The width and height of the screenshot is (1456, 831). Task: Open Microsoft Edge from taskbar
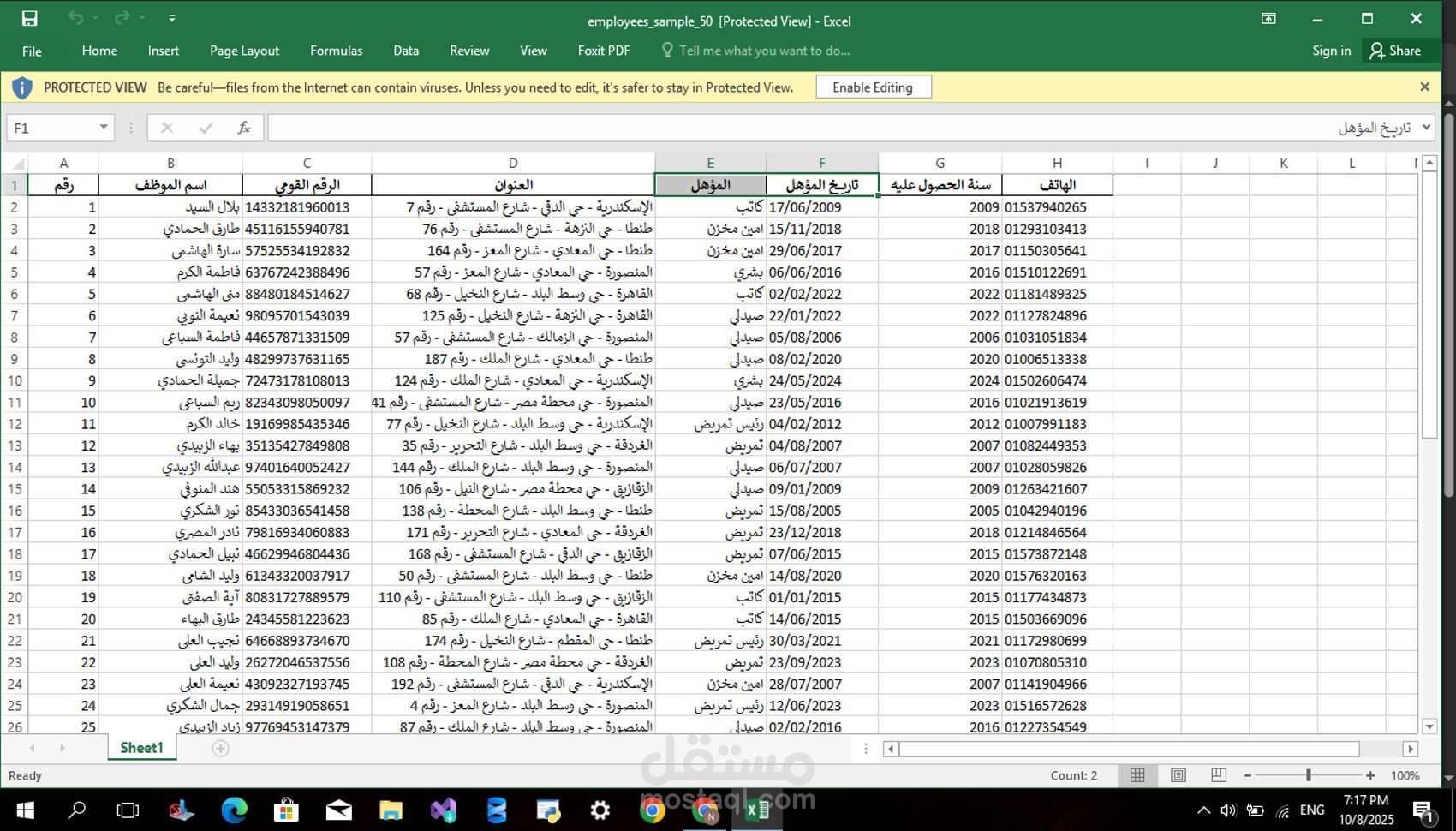coord(234,810)
